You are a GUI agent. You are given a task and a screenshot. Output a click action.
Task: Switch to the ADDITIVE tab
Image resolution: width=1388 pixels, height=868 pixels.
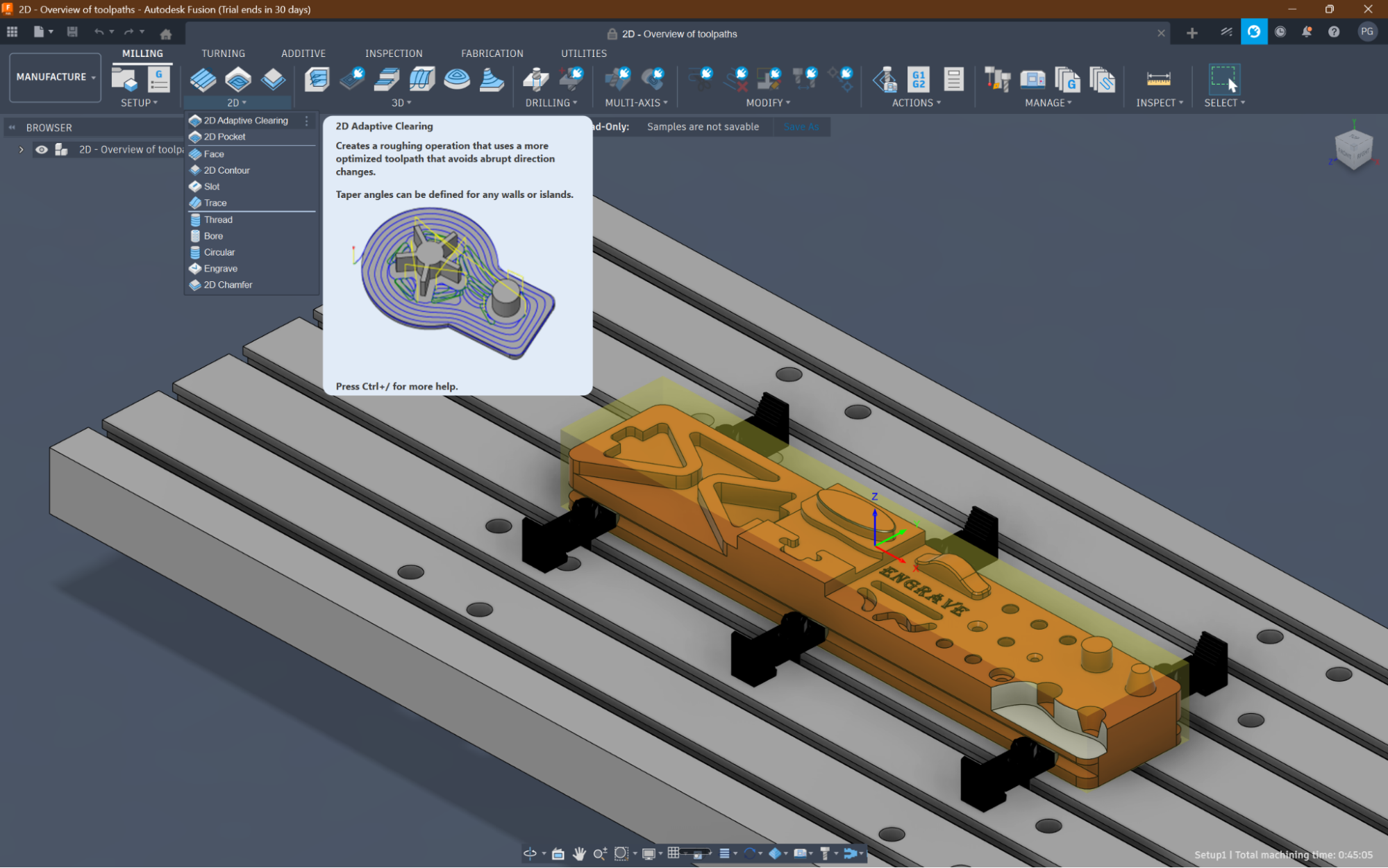[303, 53]
